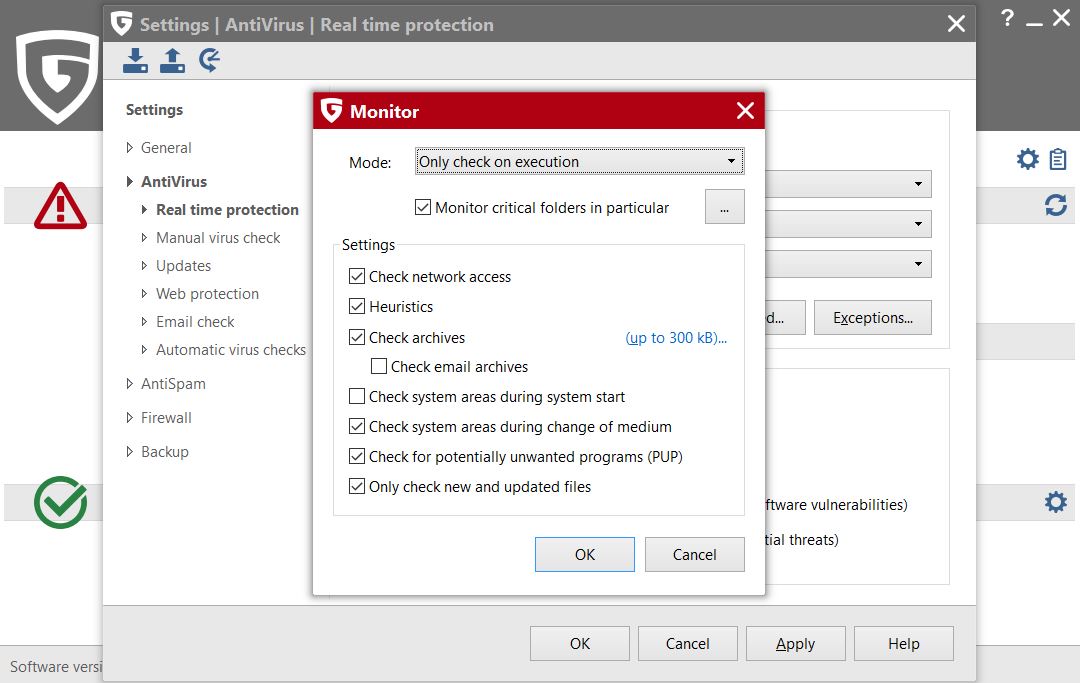Open the Mode dropdown in Monitor dialog
This screenshot has height=683, width=1080.
579,162
